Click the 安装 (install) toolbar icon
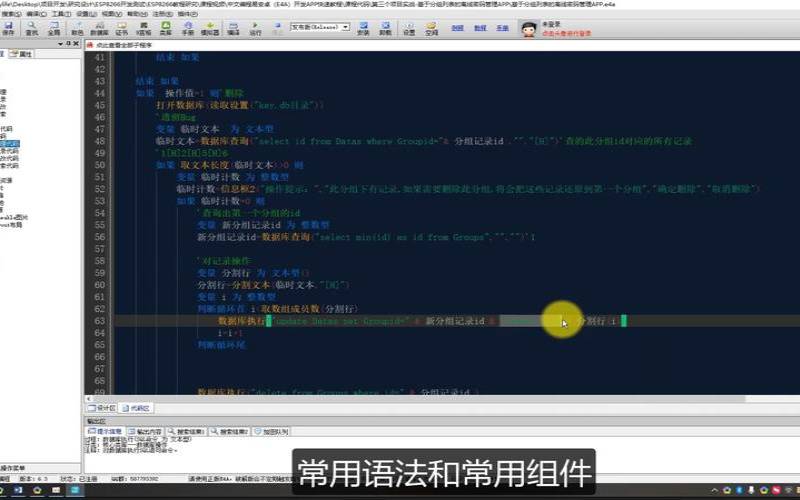Screen dimensions: 800x500 (363, 28)
